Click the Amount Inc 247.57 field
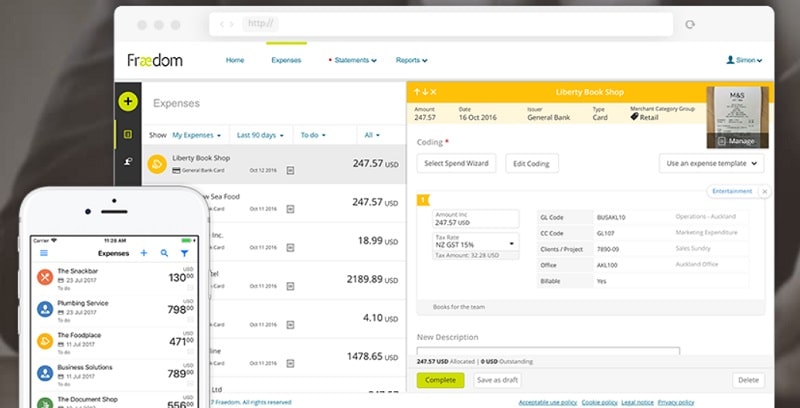800x408 pixels. point(476,219)
